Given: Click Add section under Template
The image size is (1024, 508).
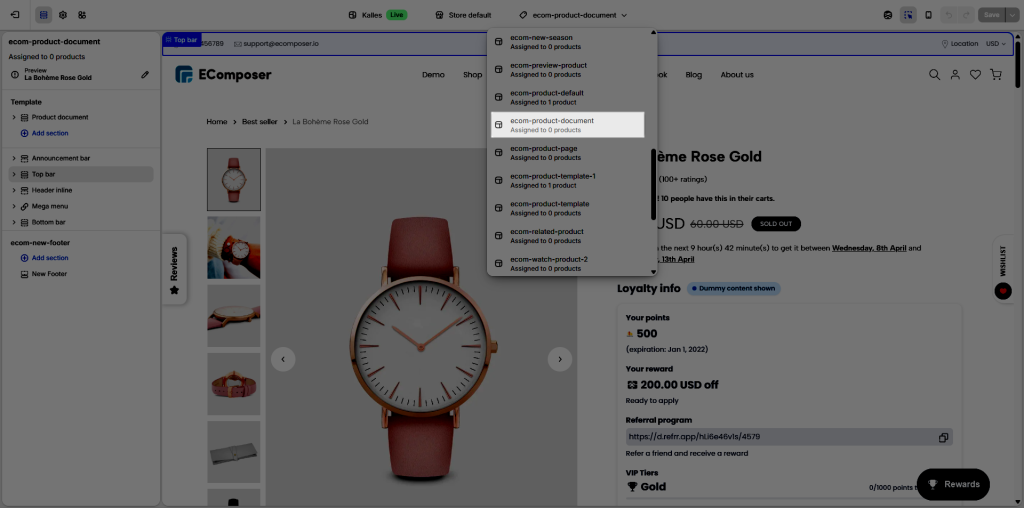Looking at the screenshot, I should (49, 133).
